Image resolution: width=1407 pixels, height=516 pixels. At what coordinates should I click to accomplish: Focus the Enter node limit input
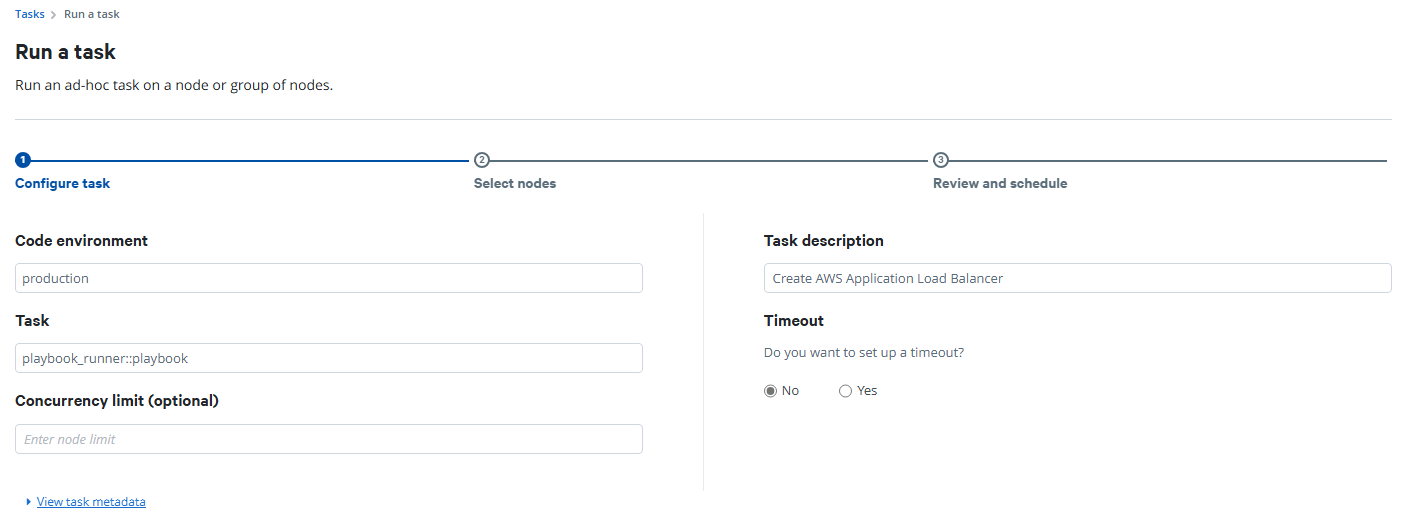[328, 439]
